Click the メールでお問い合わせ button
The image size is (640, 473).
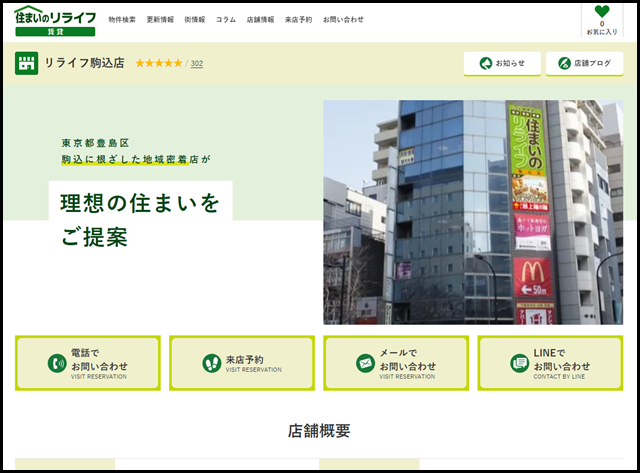point(396,363)
